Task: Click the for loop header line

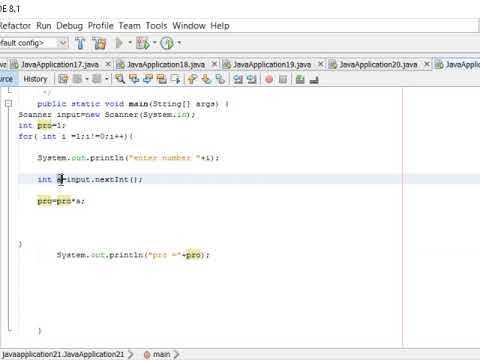Action: point(76,136)
